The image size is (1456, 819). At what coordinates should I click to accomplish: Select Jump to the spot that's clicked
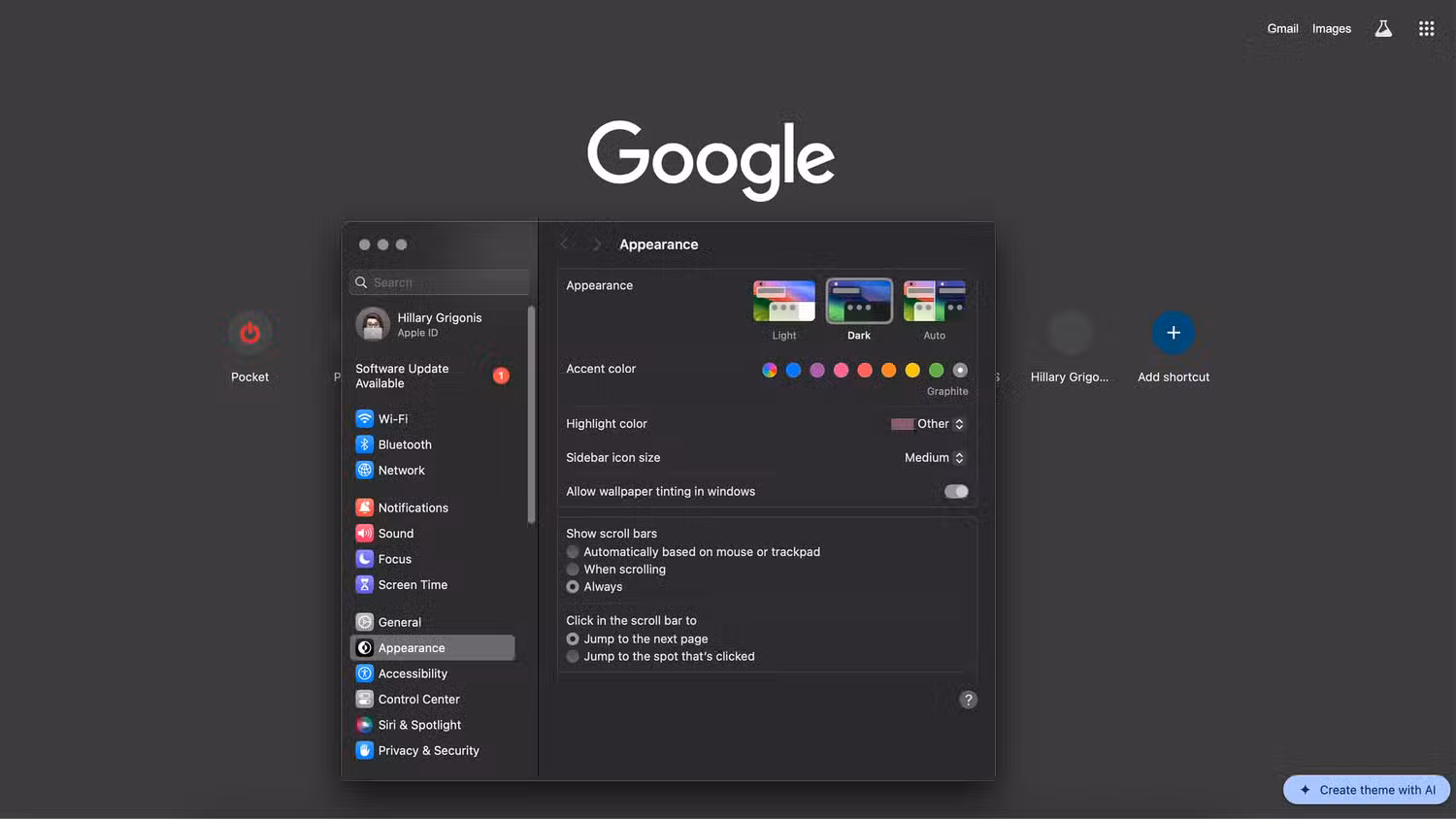(573, 657)
